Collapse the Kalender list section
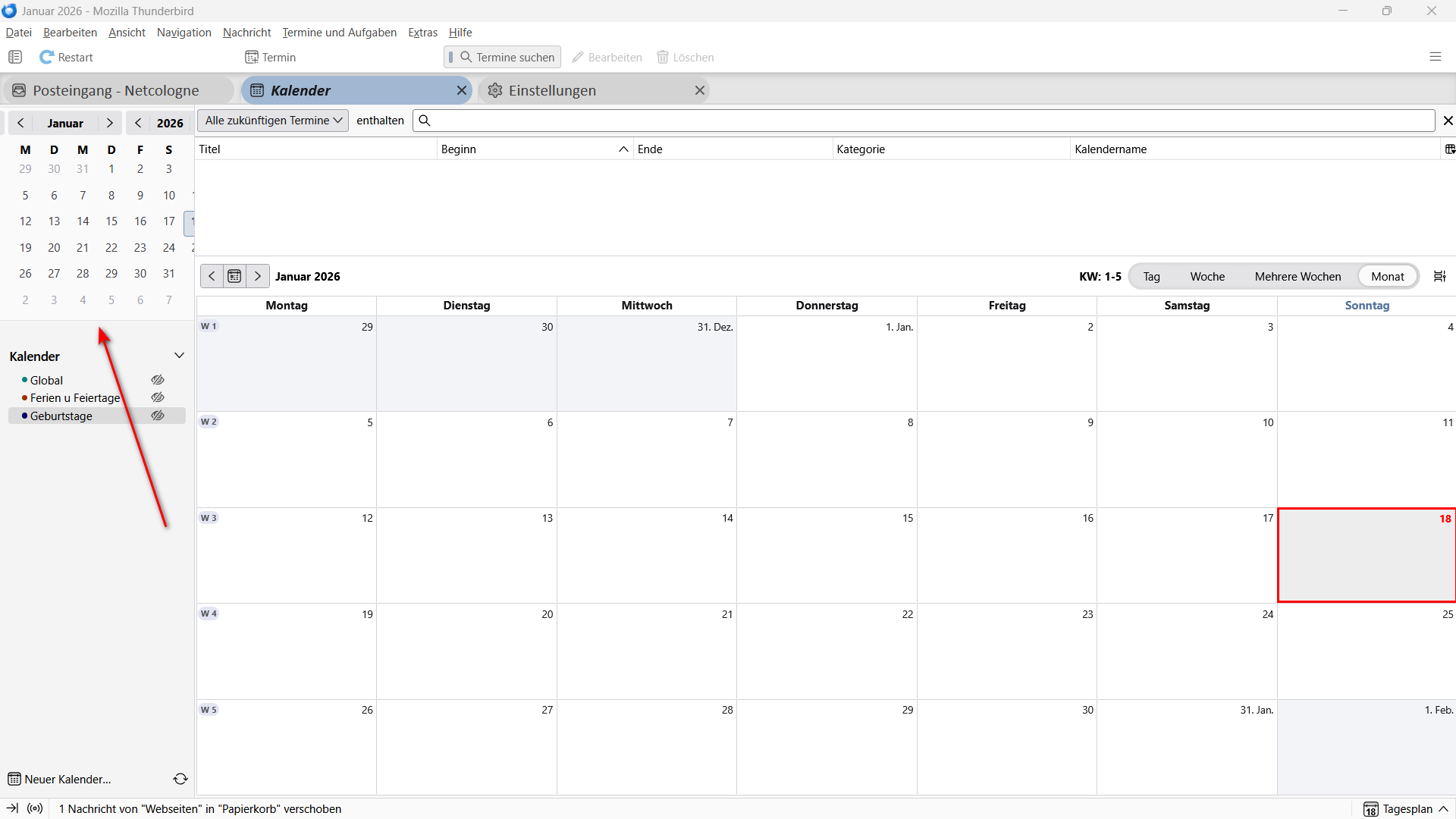Image resolution: width=1456 pixels, height=819 pixels. 179,356
